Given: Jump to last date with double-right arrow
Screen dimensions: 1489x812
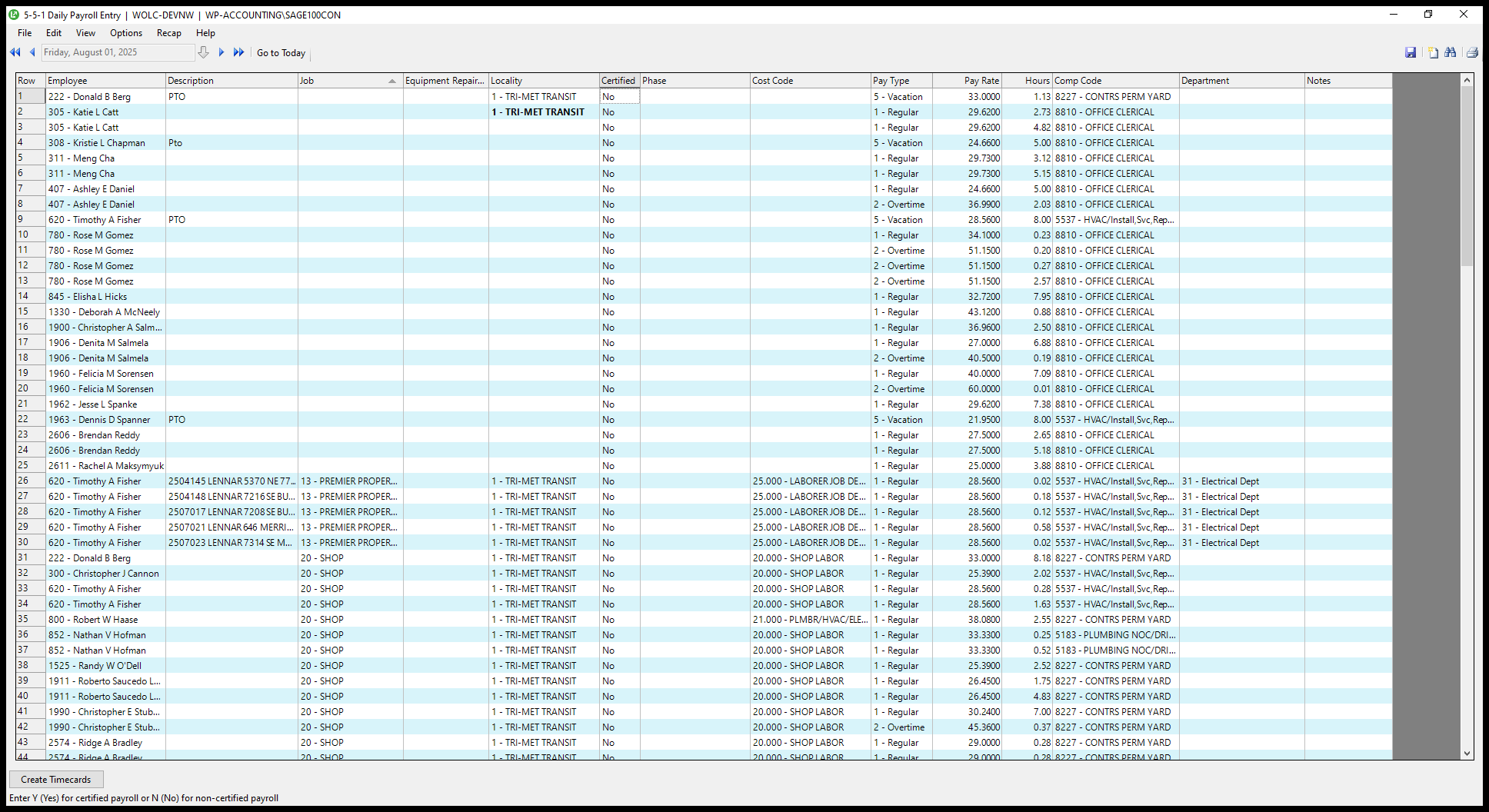Looking at the screenshot, I should 239,52.
